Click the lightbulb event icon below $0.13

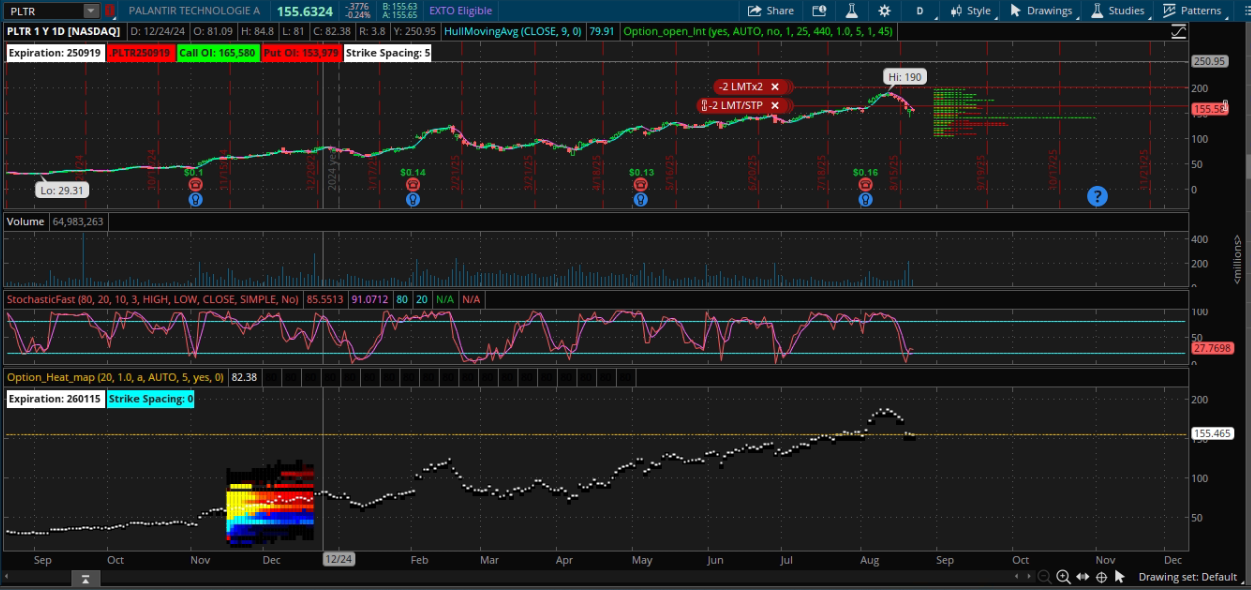click(x=641, y=199)
